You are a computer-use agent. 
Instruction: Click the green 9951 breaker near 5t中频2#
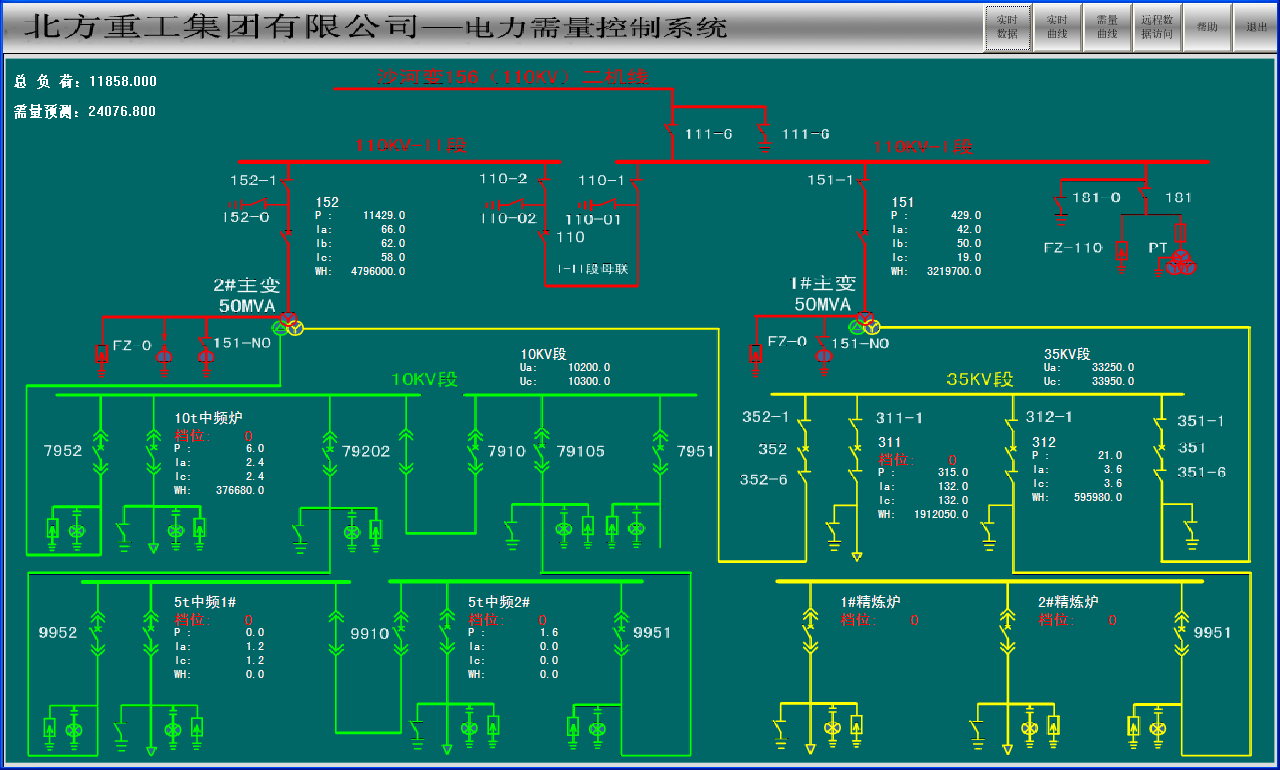point(620,633)
